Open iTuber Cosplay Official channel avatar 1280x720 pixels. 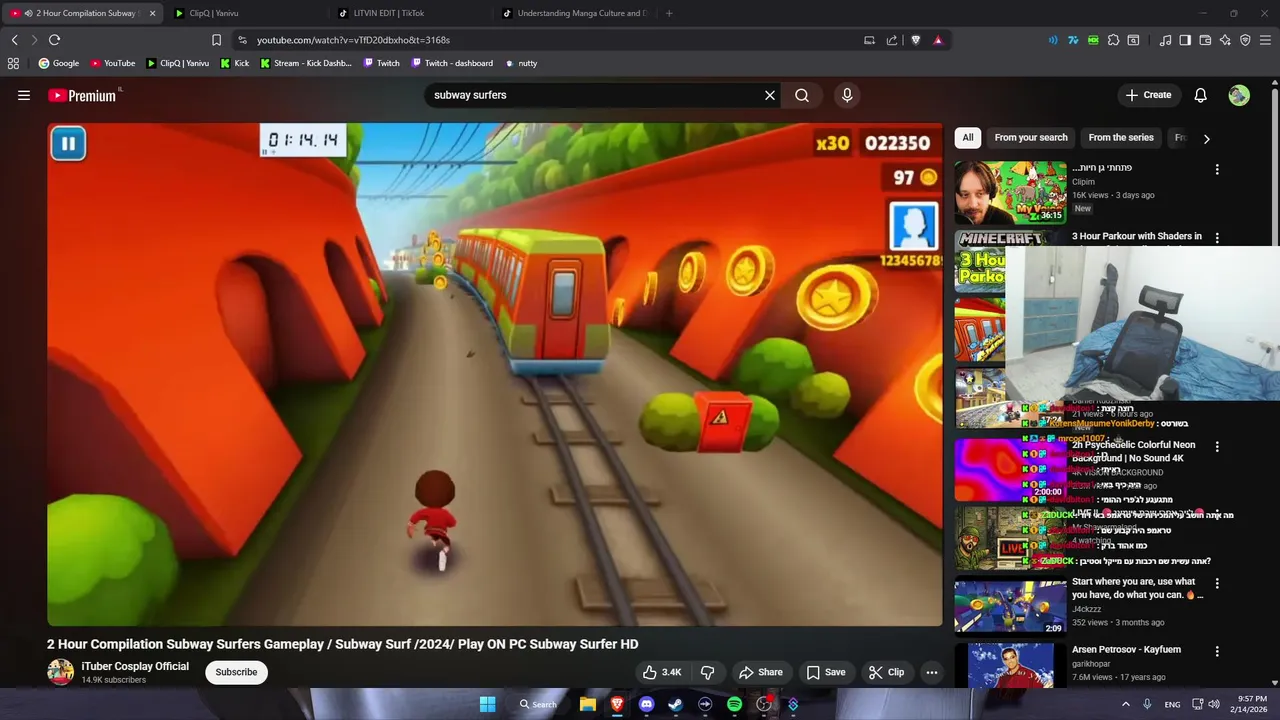(61, 672)
